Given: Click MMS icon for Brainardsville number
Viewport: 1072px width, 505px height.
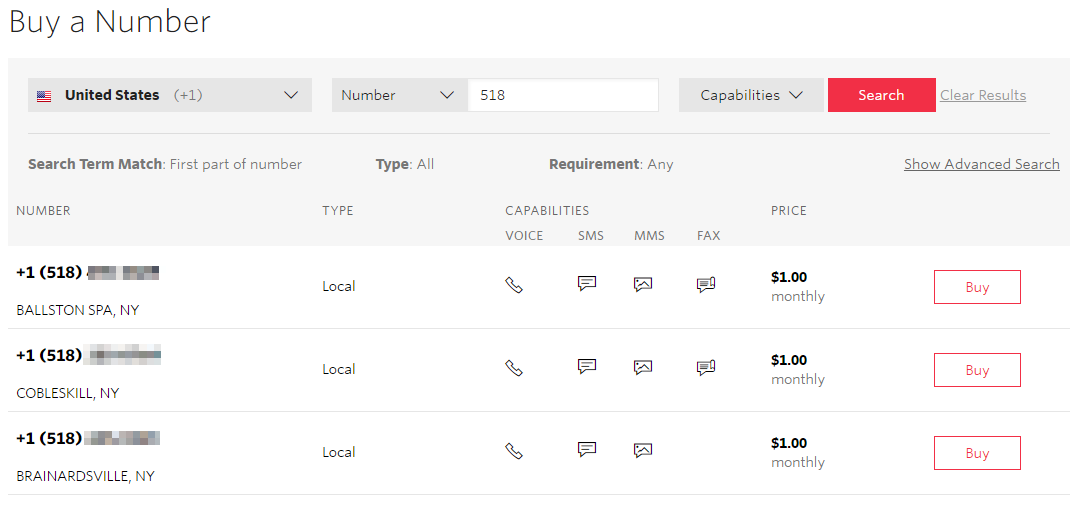Looking at the screenshot, I should click(643, 450).
